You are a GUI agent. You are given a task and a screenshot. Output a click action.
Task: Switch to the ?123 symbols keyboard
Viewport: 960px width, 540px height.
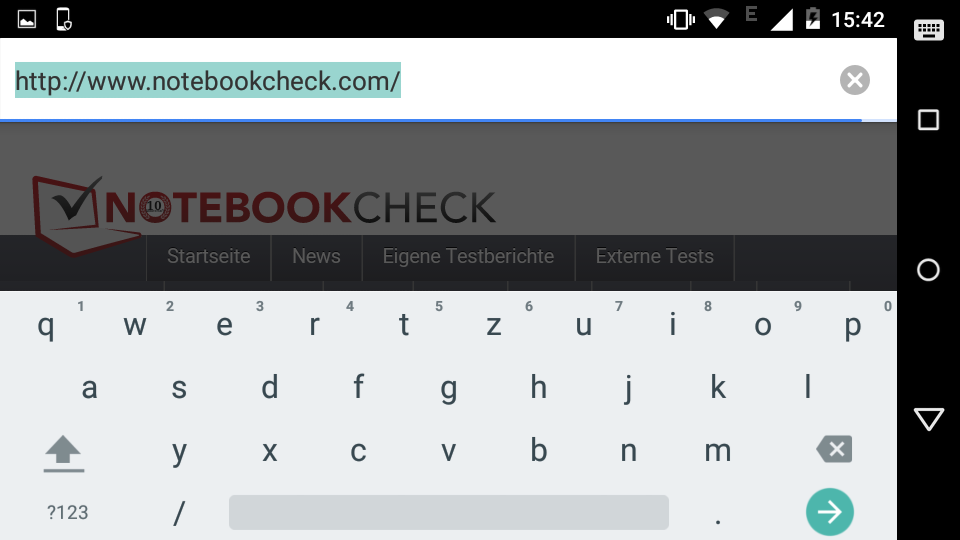click(x=67, y=512)
